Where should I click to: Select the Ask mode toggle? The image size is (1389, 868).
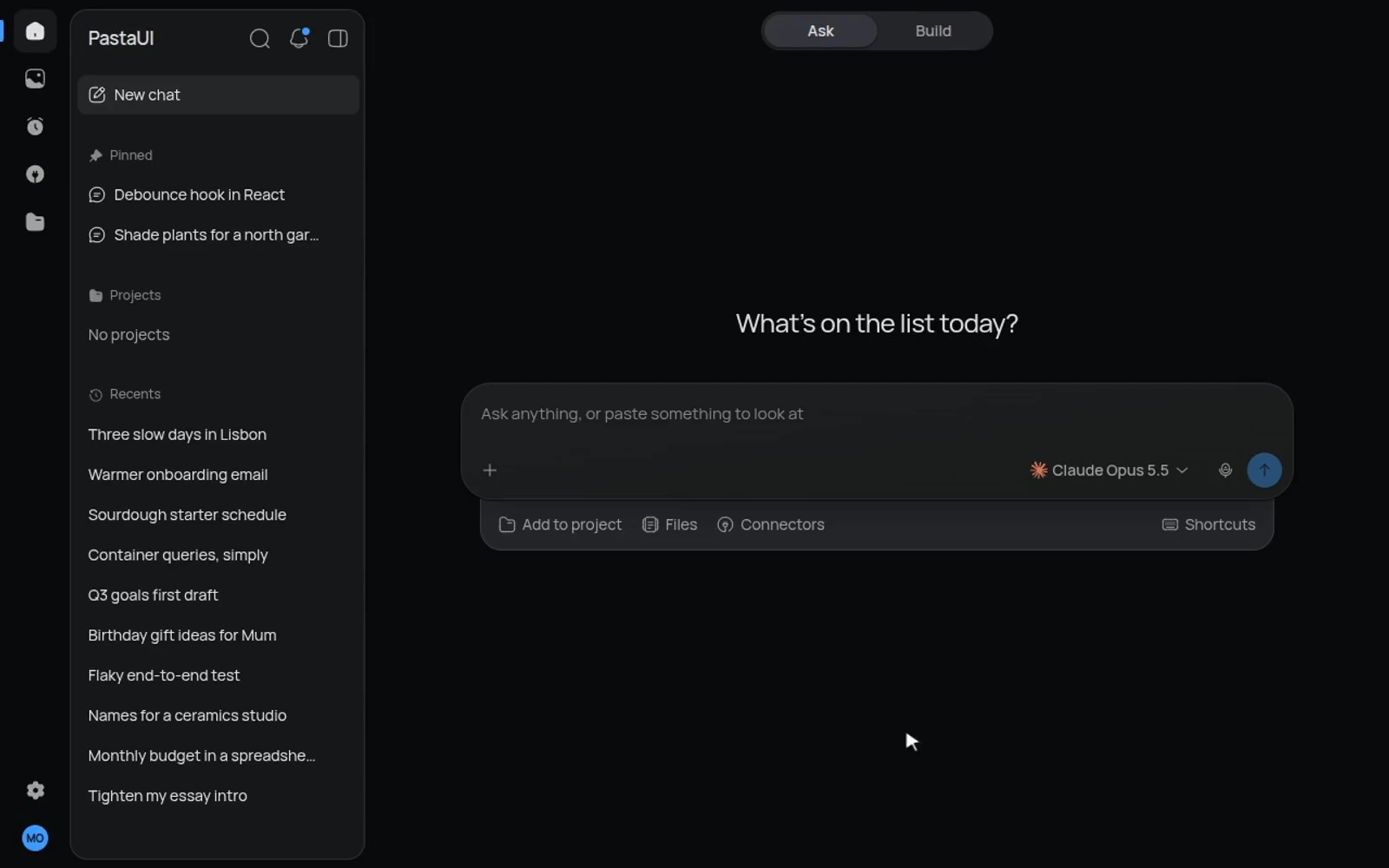click(820, 31)
